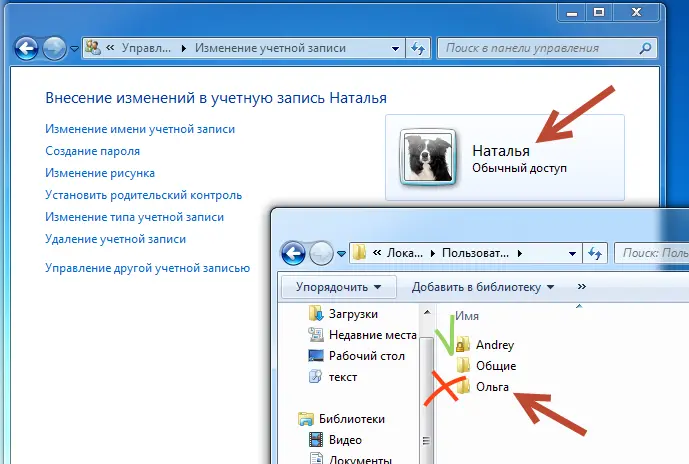Open the Видео library
The width and height of the screenshot is (689, 464).
tap(344, 440)
